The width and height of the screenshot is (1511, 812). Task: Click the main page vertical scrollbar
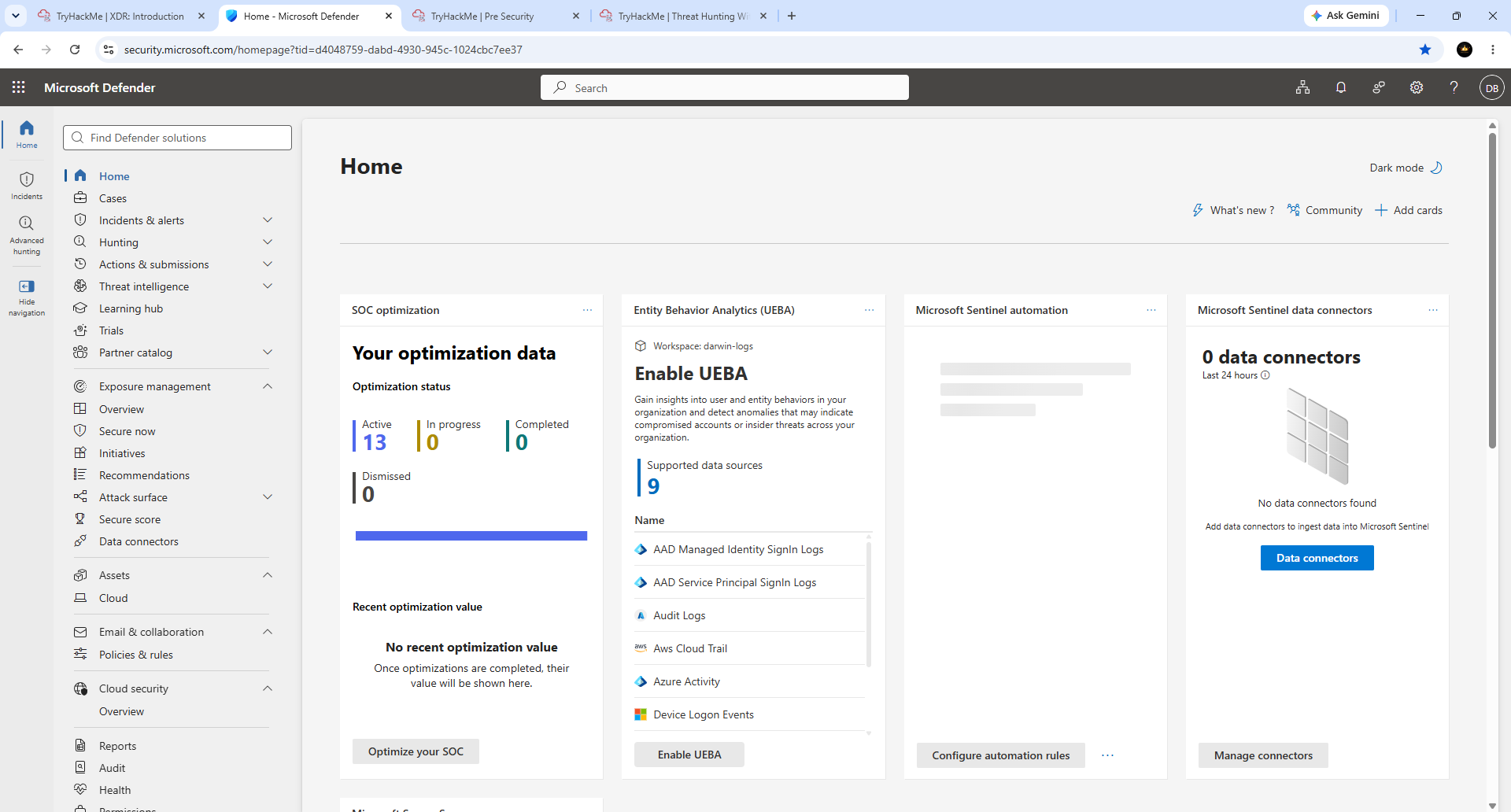pyautogui.click(x=1492, y=291)
